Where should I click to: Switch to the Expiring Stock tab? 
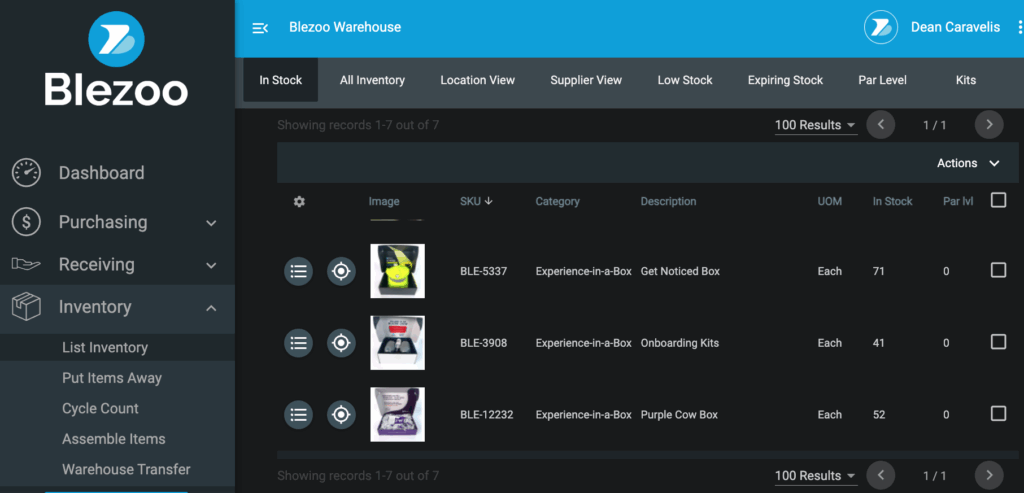(785, 80)
